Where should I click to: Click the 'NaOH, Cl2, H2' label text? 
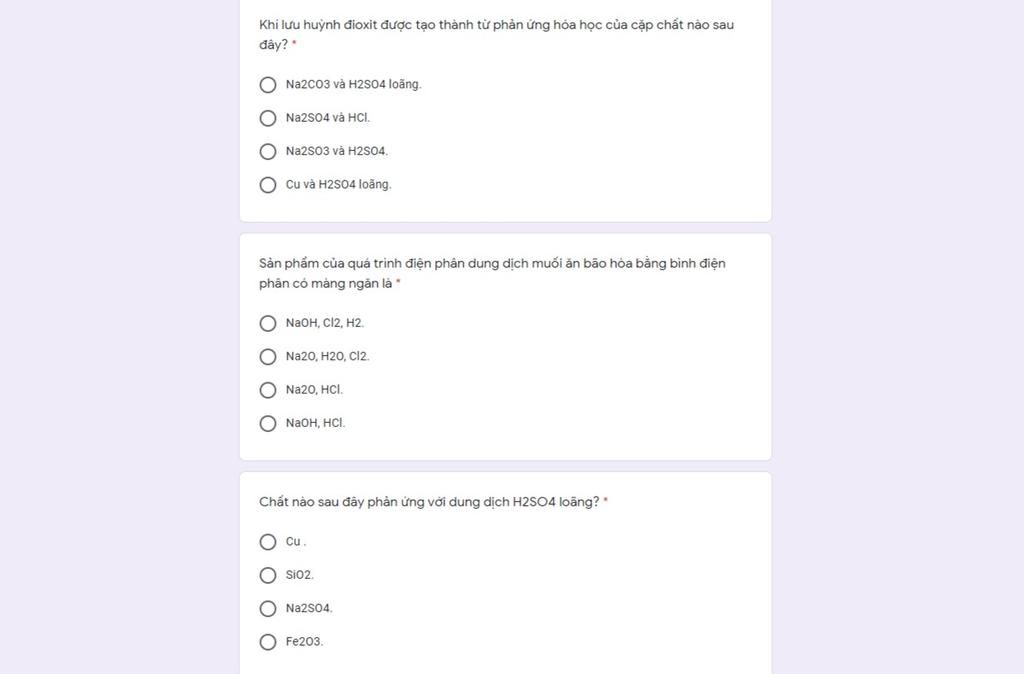pos(325,323)
